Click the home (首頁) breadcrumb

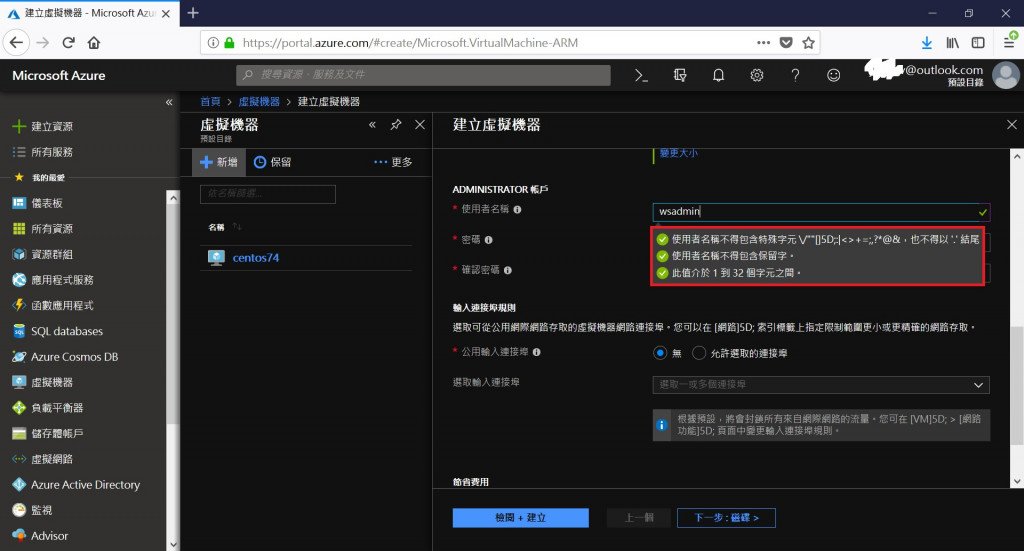pos(210,101)
